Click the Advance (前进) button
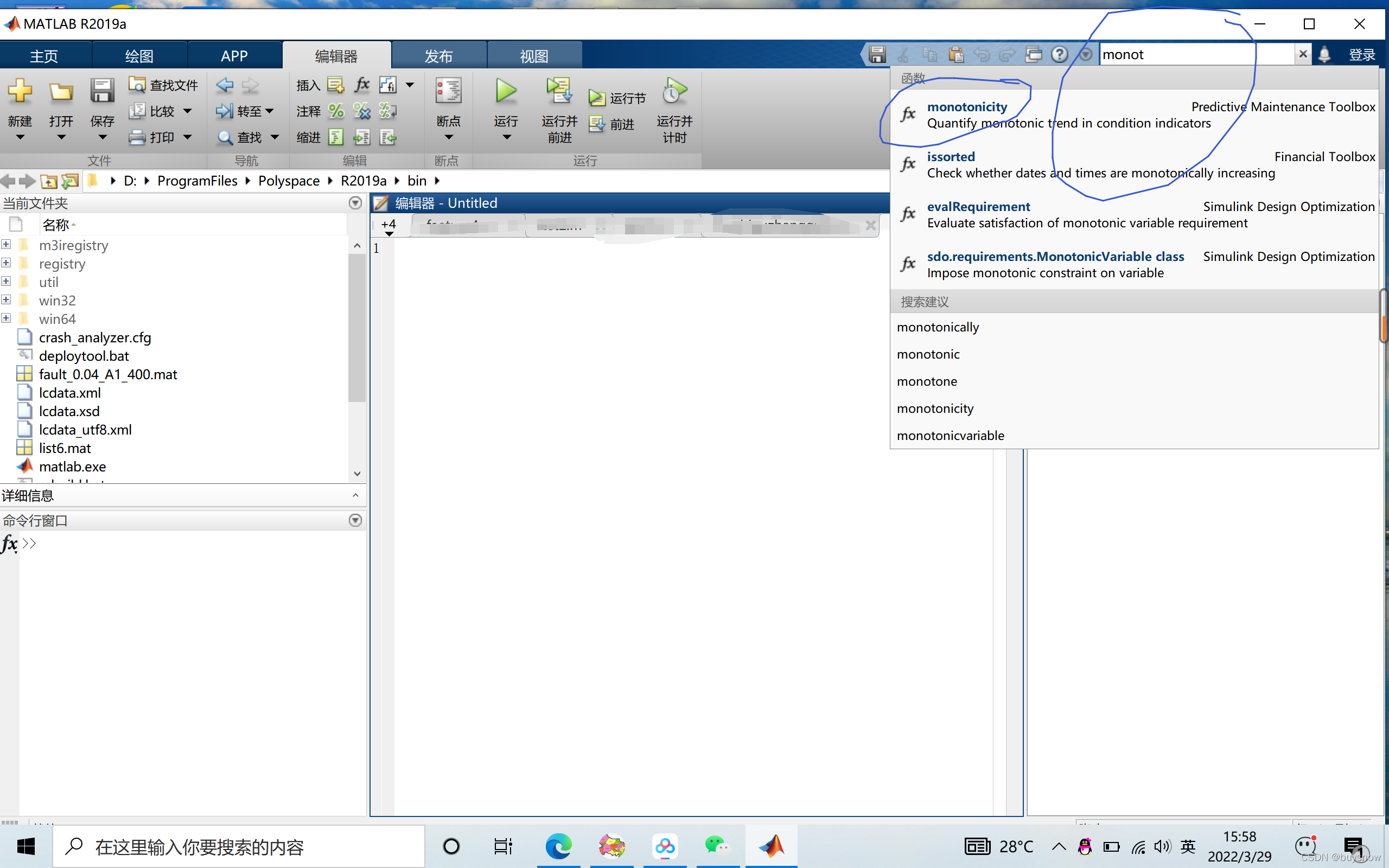 click(612, 124)
